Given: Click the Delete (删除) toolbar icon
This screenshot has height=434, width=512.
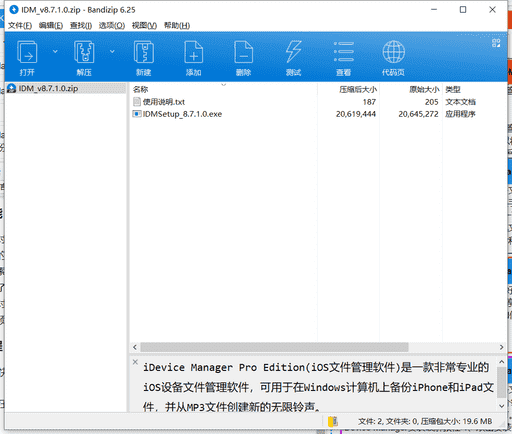Looking at the screenshot, I should 244,52.
